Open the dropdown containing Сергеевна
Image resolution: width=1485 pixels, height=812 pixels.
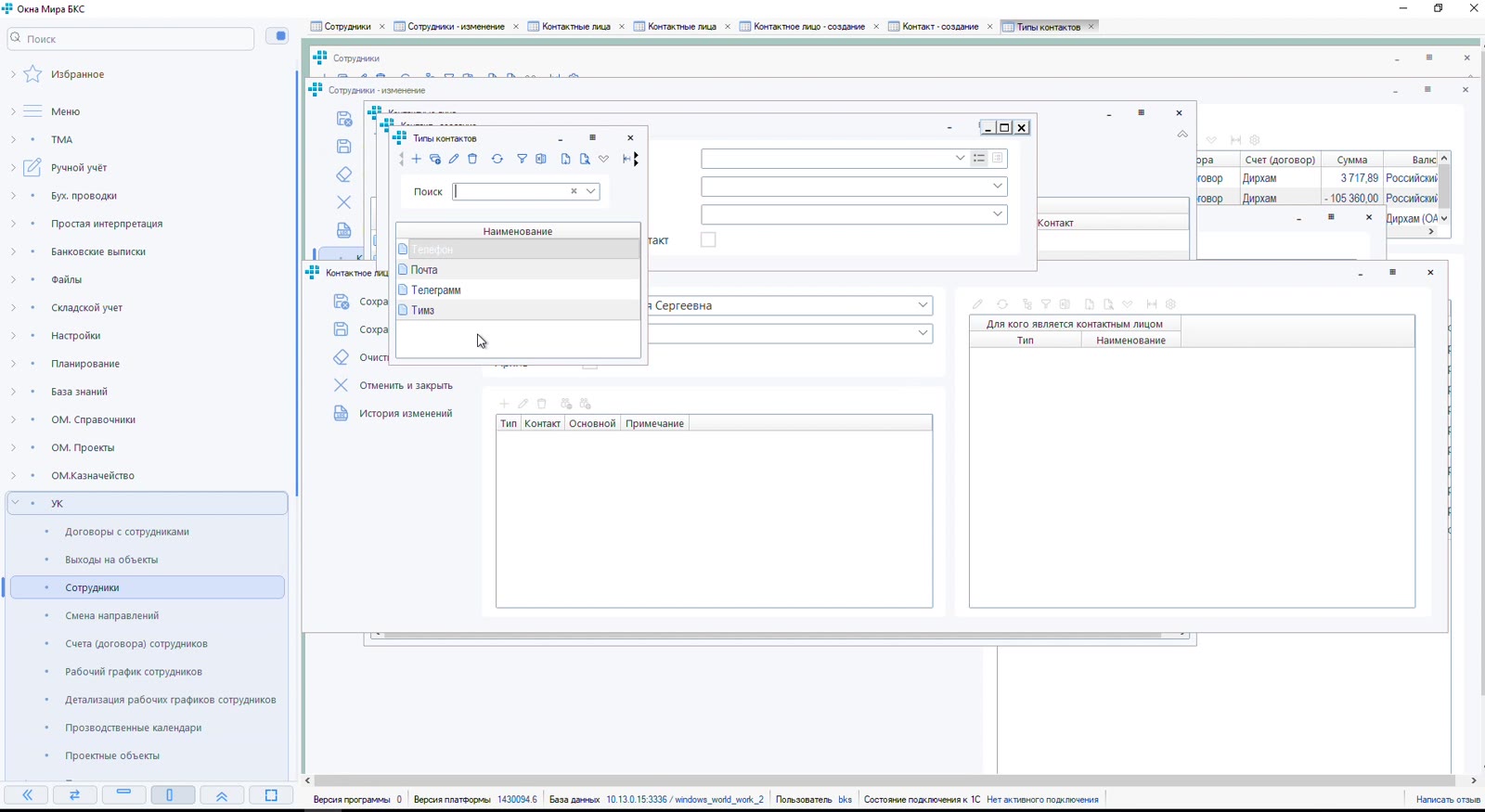point(923,305)
